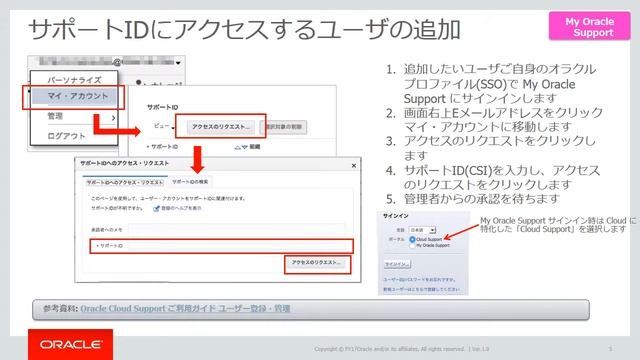Viewport: 640px width, 360px height.
Task: Click the descending sort triangle icon
Action: 244,147
